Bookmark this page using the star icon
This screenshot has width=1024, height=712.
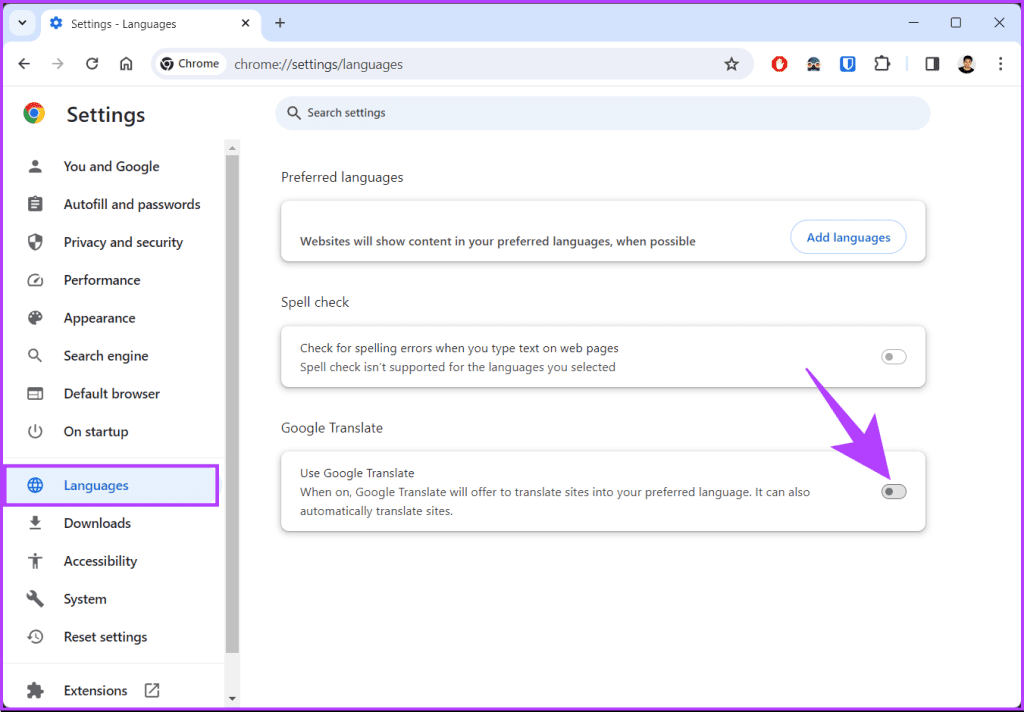tap(731, 63)
